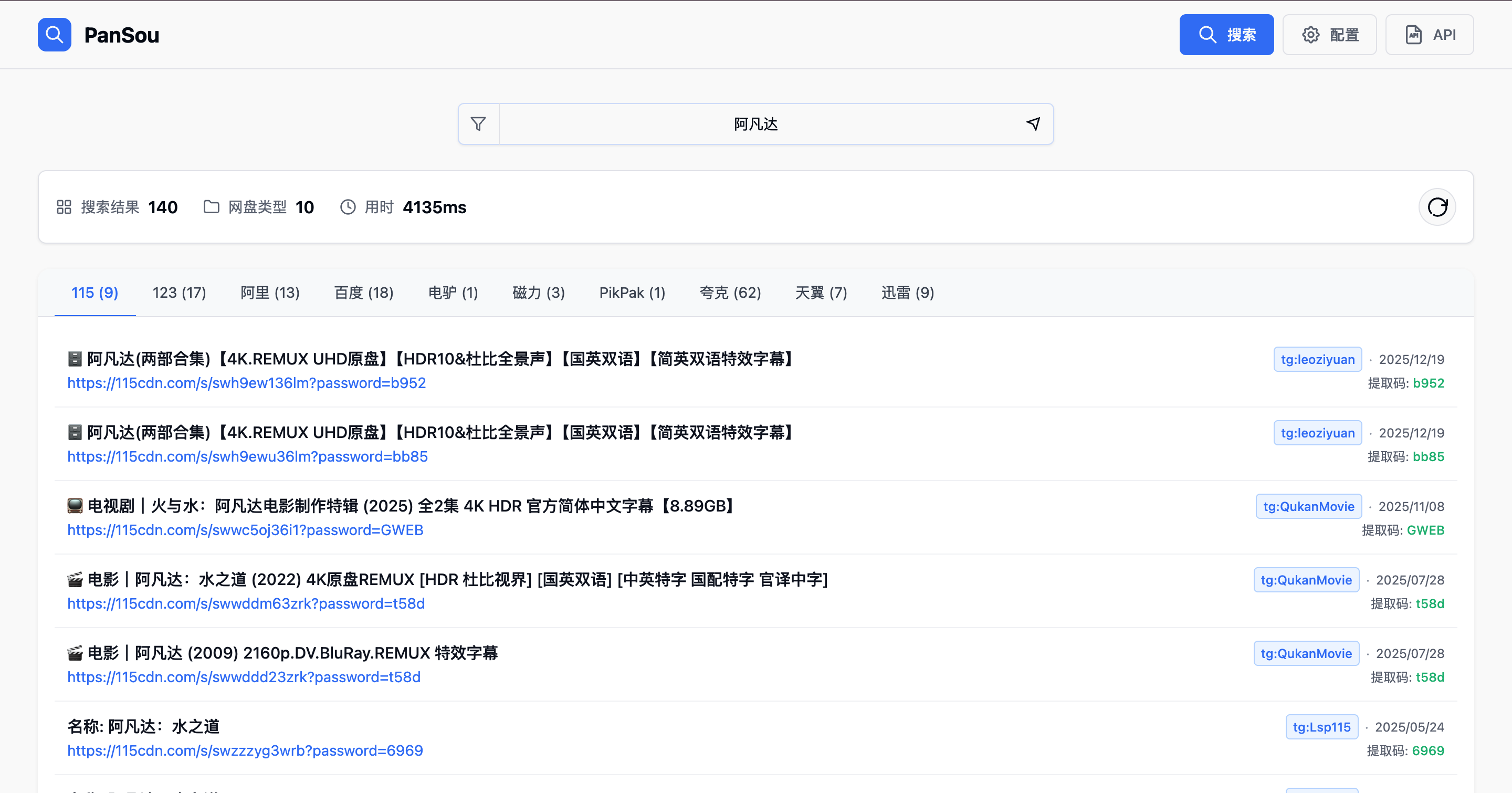
Task: Click the PanSou magnifier logo icon
Action: [54, 35]
